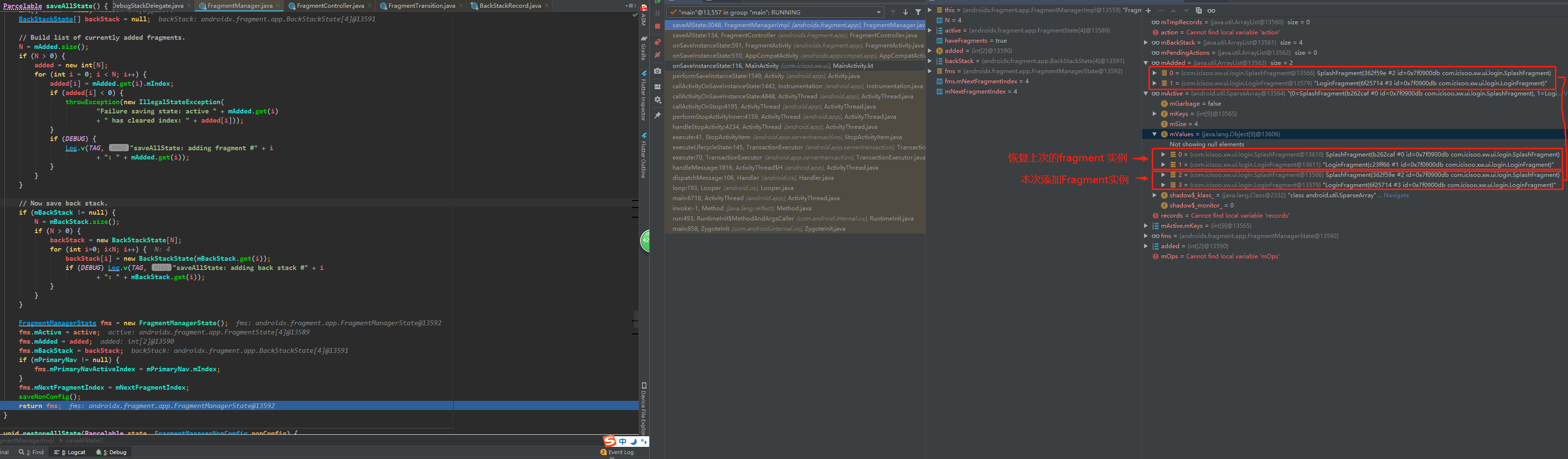Expand the shadow$_klass_ field node
The width and height of the screenshot is (1568, 459).
(x=1154, y=195)
